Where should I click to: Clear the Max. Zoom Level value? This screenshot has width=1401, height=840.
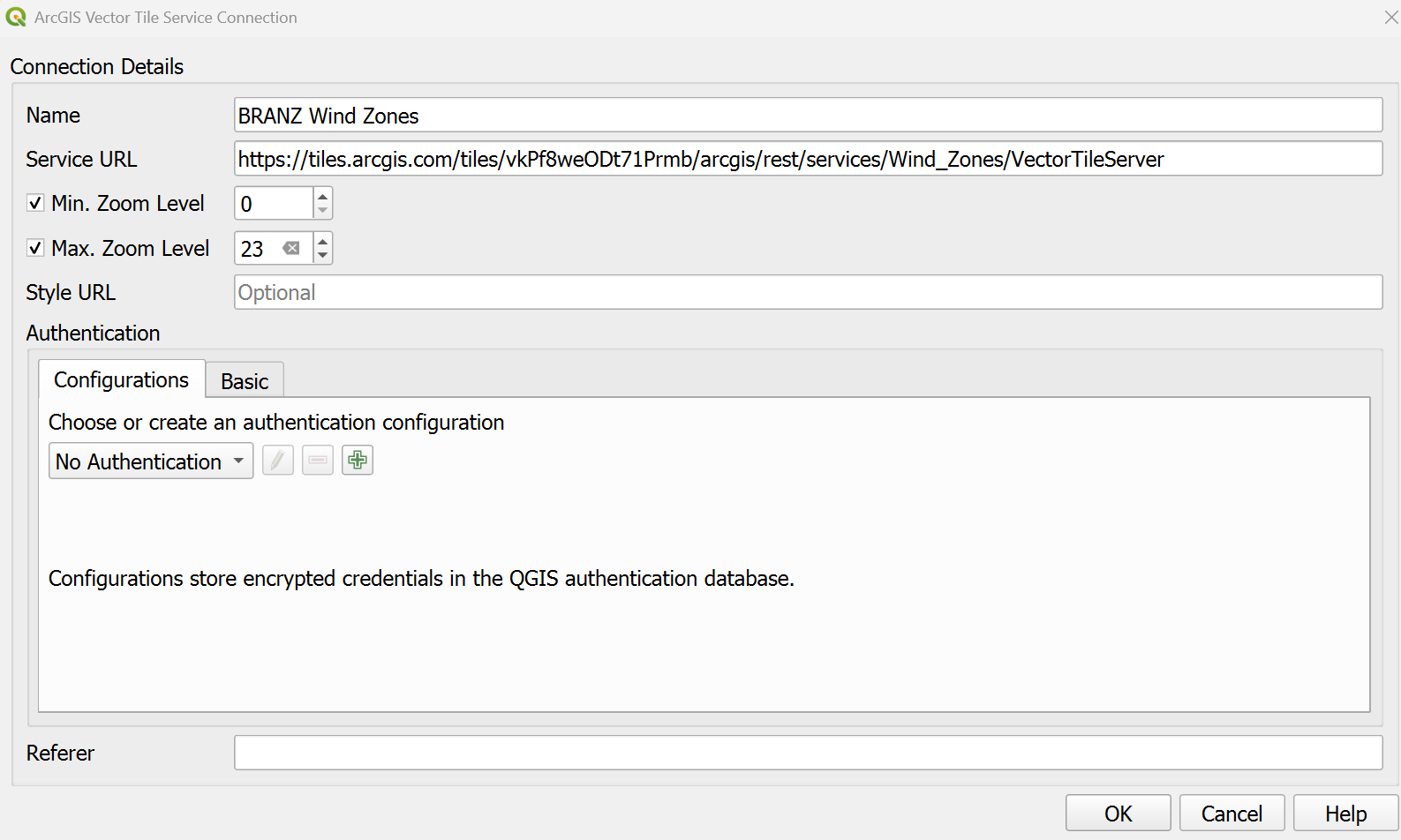(x=291, y=249)
